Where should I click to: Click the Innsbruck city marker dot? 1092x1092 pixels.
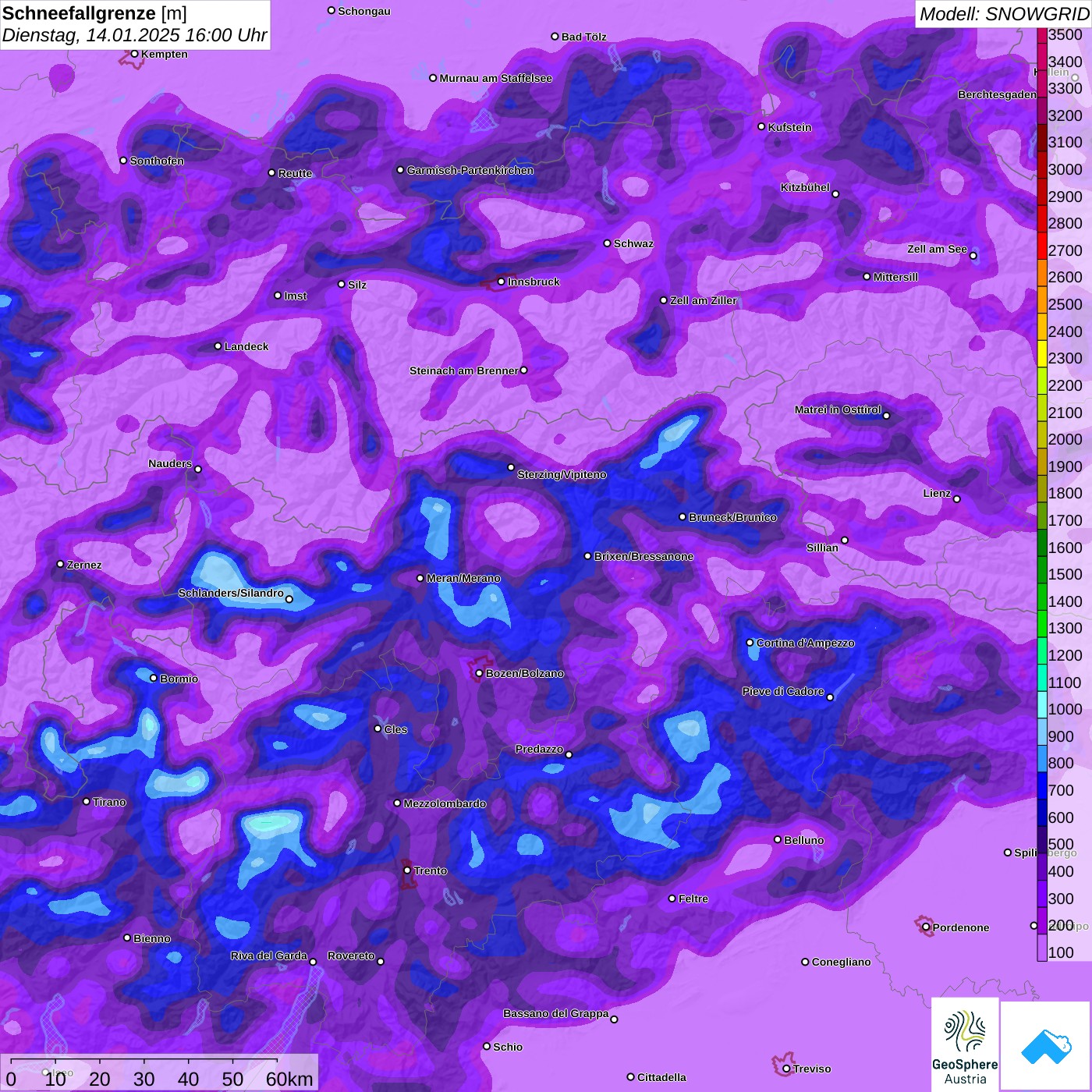pyautogui.click(x=502, y=282)
